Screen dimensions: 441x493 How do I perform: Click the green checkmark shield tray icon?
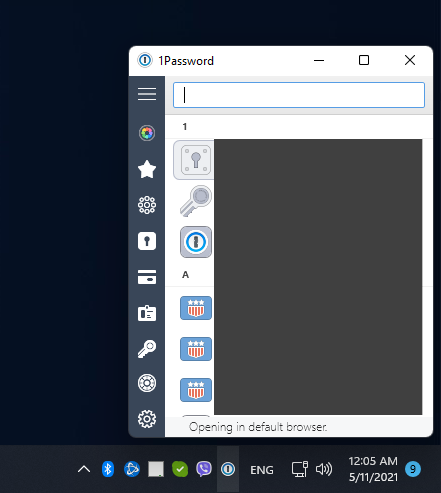tap(180, 469)
